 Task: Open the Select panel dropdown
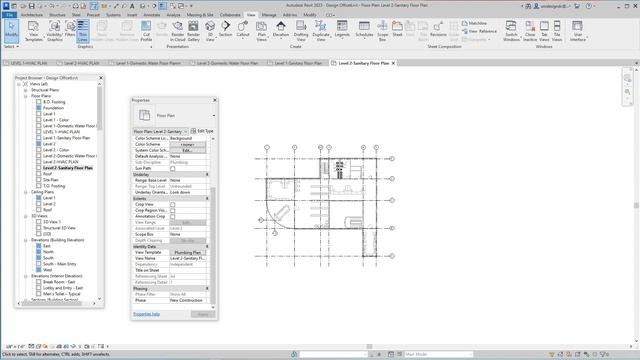coord(11,47)
